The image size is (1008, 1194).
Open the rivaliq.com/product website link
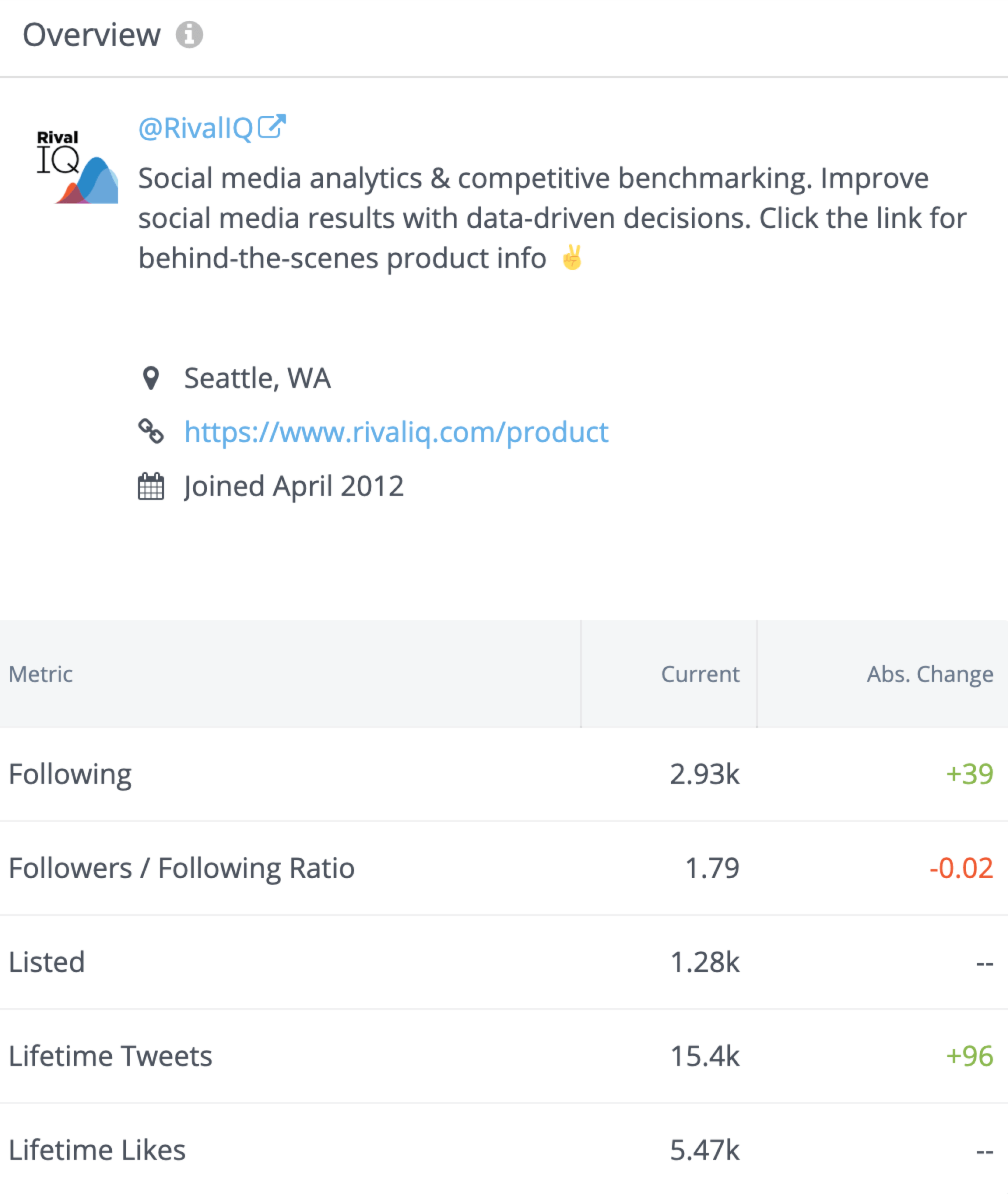[396, 431]
